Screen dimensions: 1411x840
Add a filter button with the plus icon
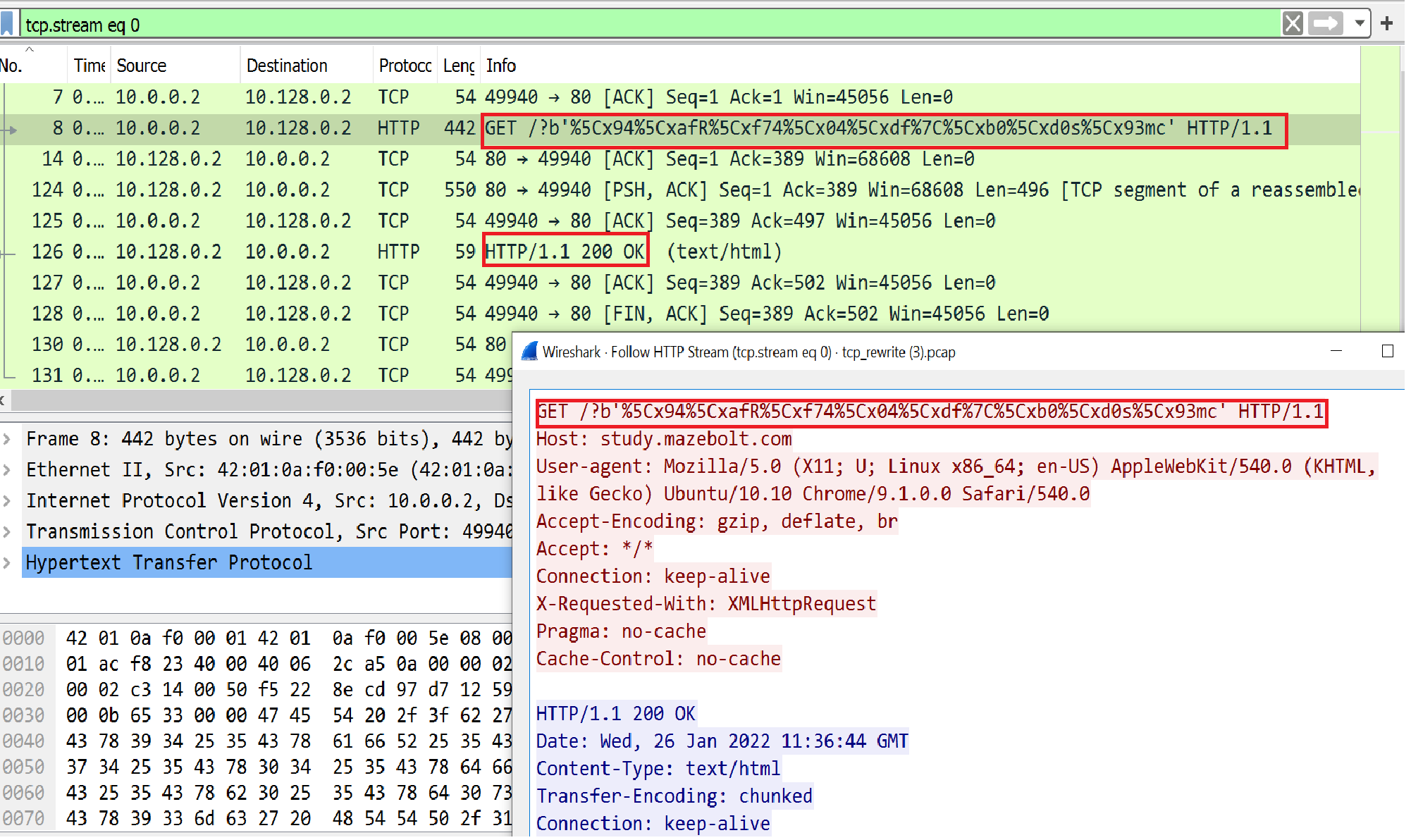1387,24
